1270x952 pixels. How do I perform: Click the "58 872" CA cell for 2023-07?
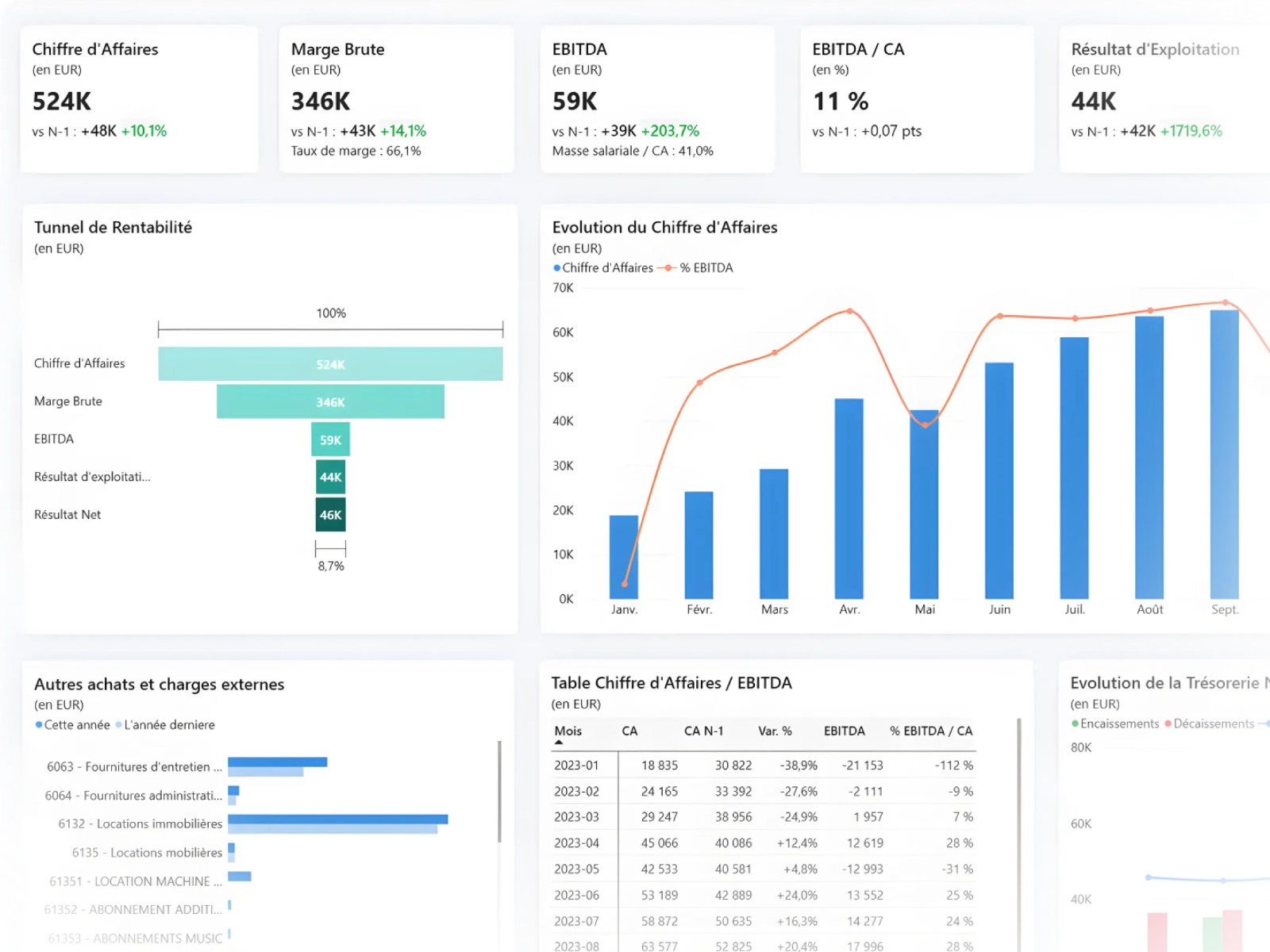[660, 922]
